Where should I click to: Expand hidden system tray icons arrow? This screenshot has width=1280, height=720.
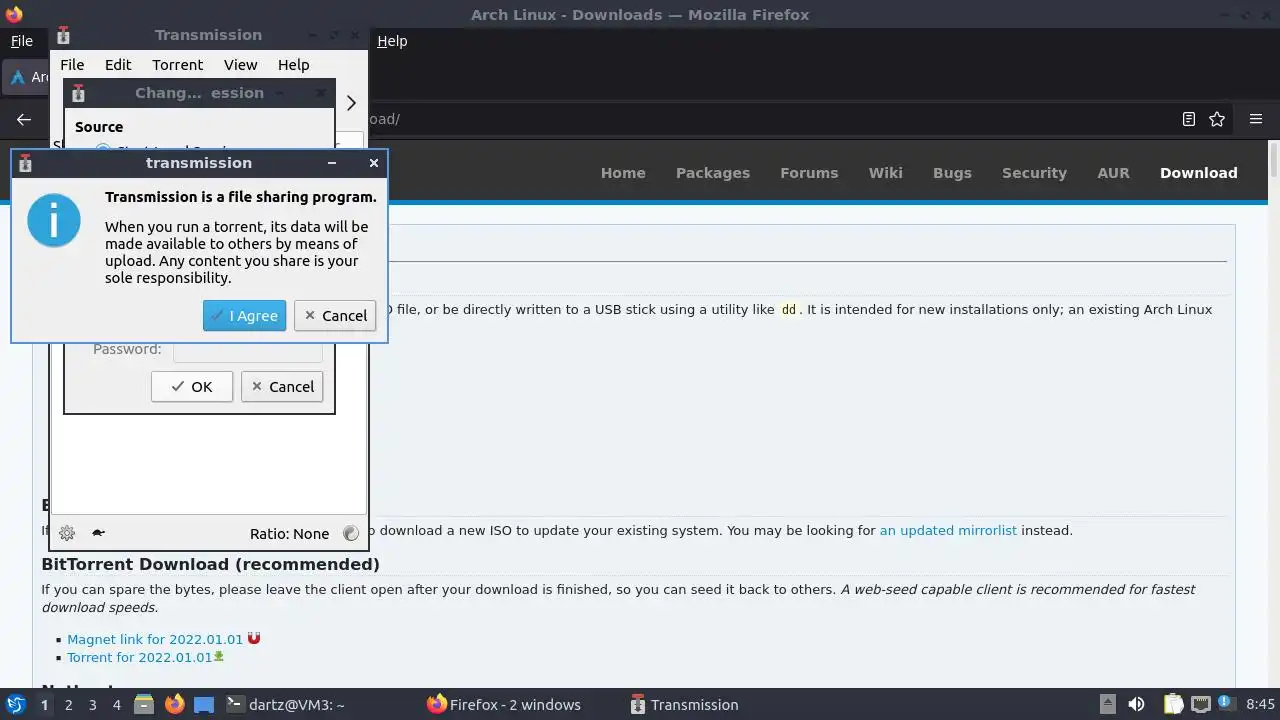[1107, 705]
